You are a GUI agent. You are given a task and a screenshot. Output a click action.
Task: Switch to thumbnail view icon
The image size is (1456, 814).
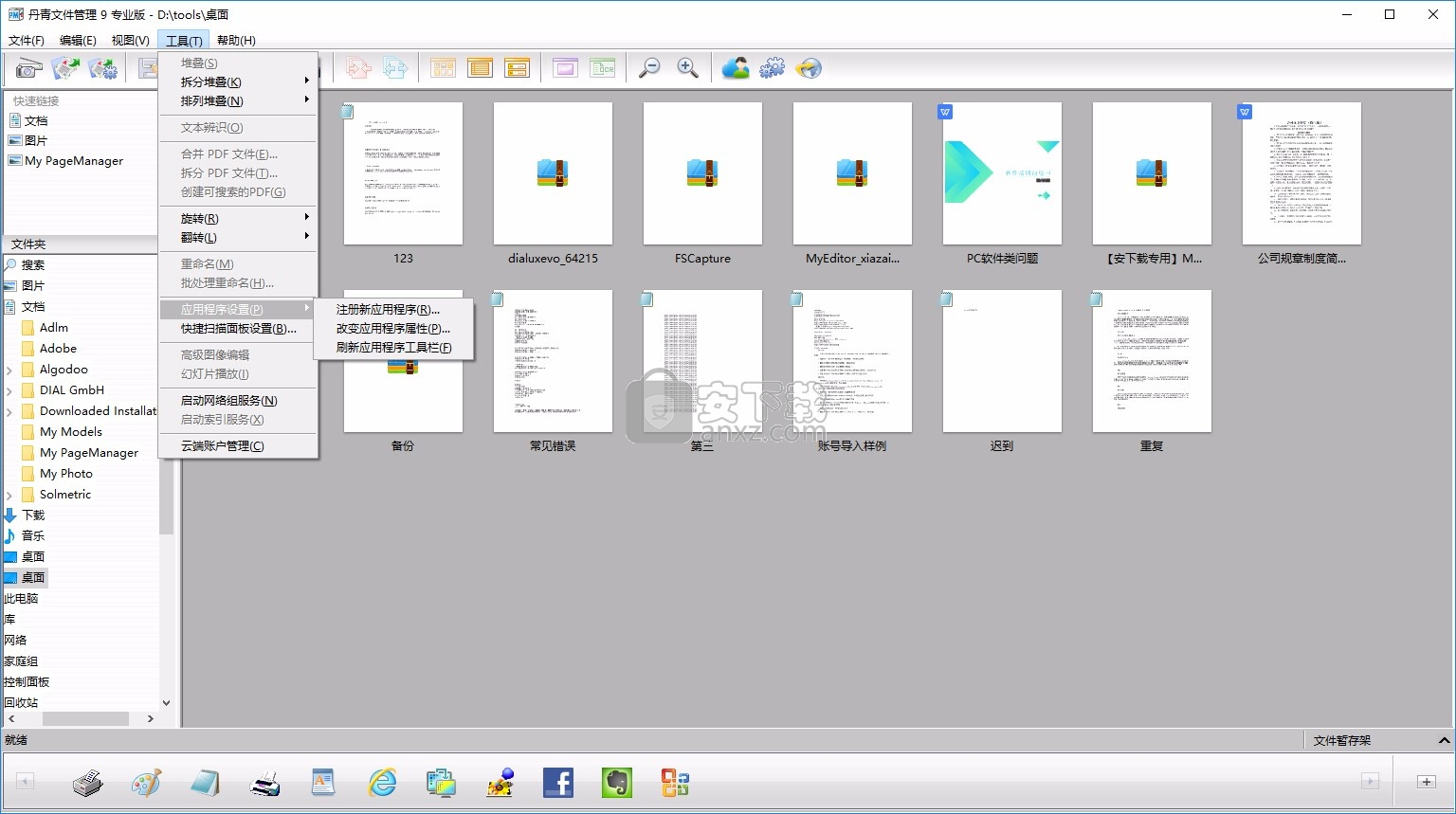[443, 68]
